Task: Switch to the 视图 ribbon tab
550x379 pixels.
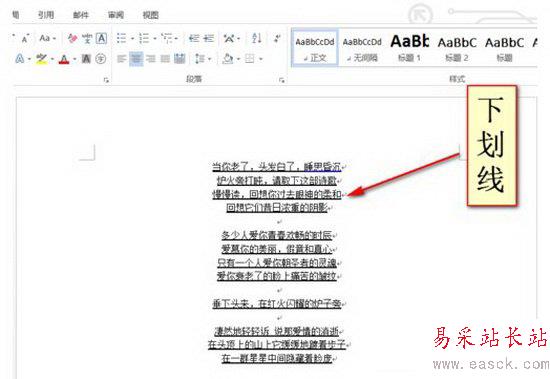Action: 151,15
